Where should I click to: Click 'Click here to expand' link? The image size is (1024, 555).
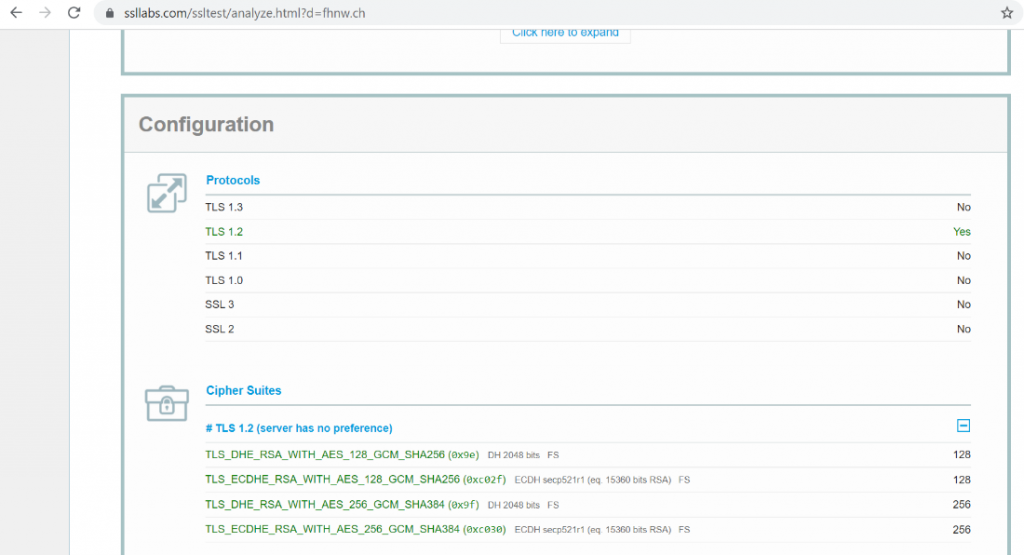click(x=565, y=32)
